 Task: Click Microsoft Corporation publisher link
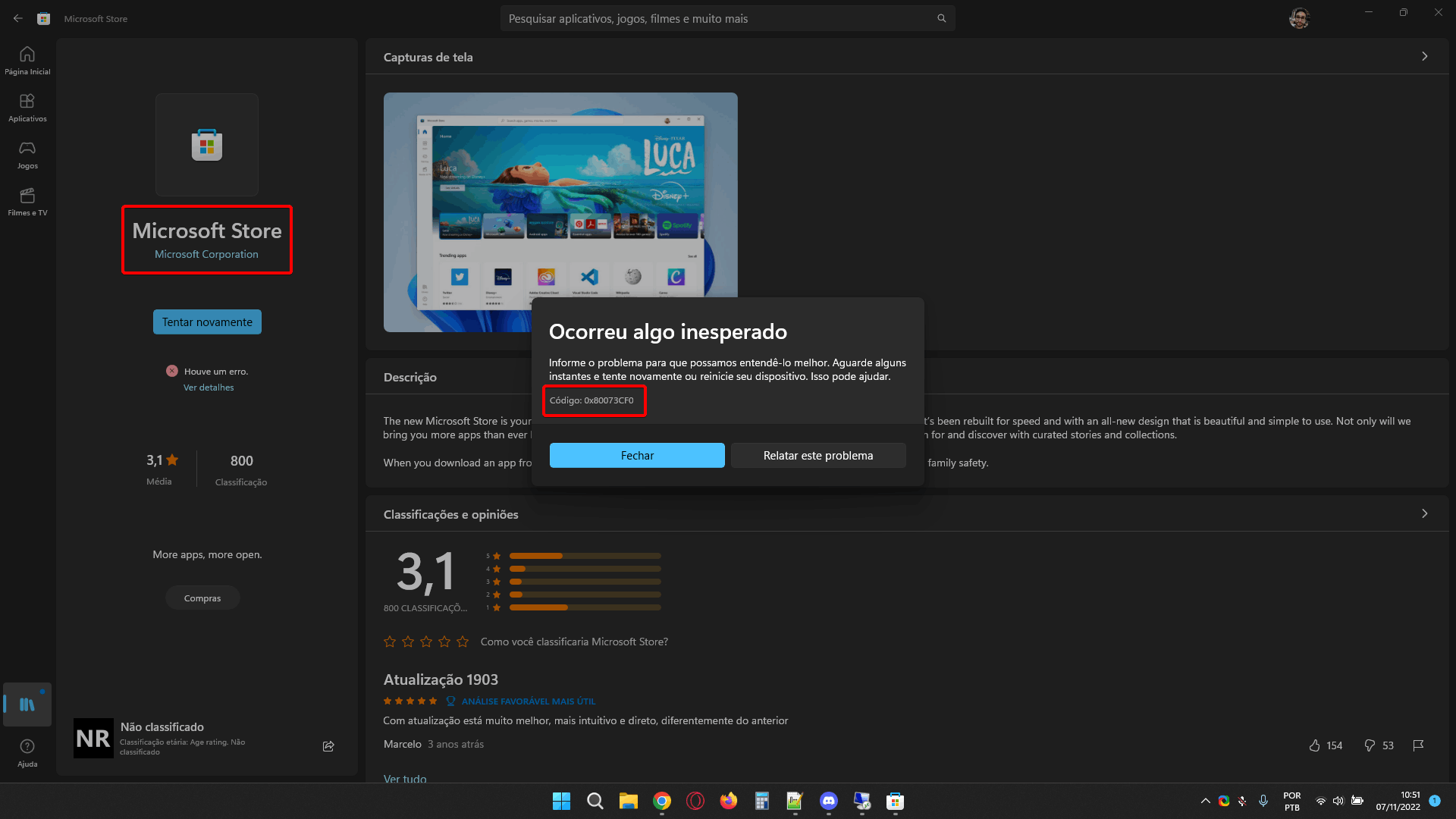click(206, 254)
